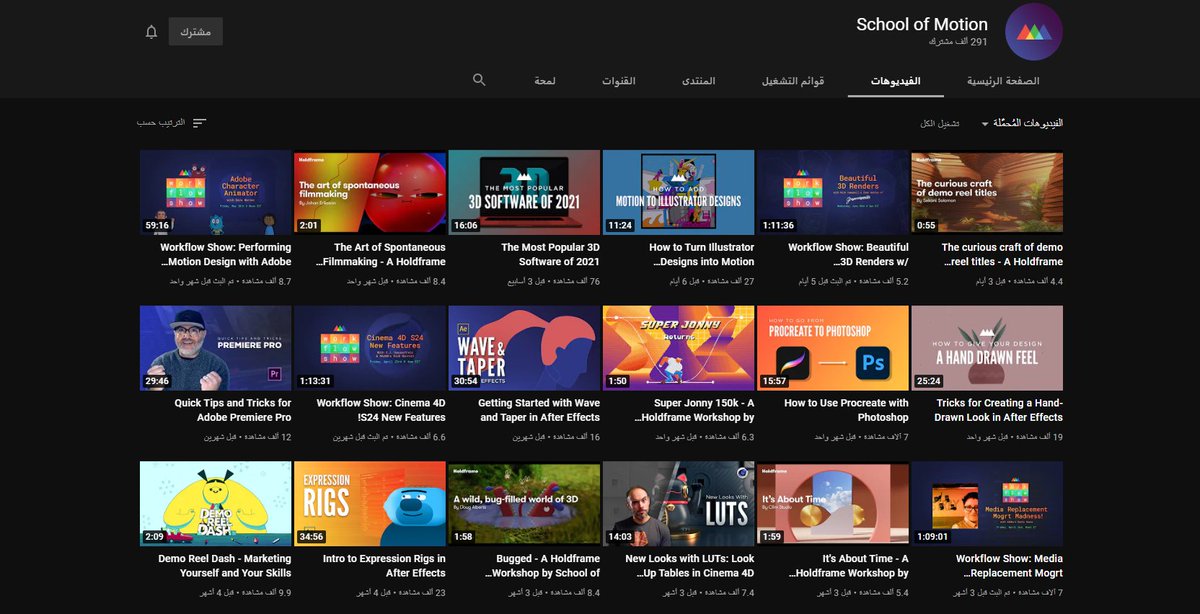
Task: Click title Workflow Show: Performing Motion Design
Action: tap(225, 254)
